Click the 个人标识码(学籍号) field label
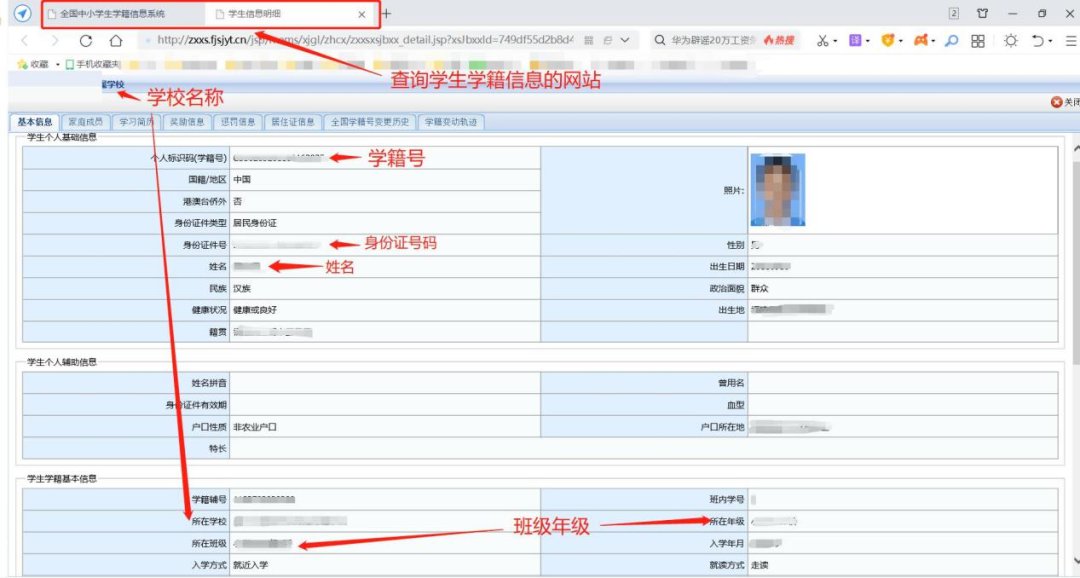This screenshot has width=1080, height=578. coord(189,158)
